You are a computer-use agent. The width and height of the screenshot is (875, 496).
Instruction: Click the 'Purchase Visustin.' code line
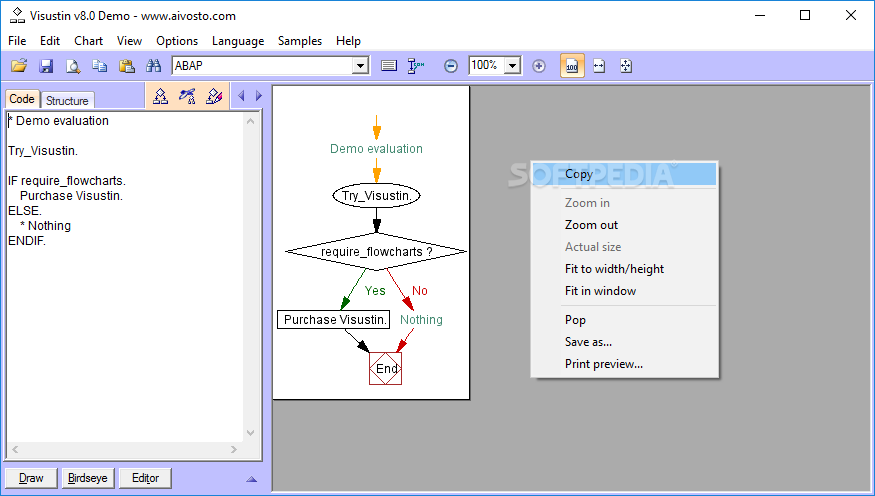coord(71,196)
